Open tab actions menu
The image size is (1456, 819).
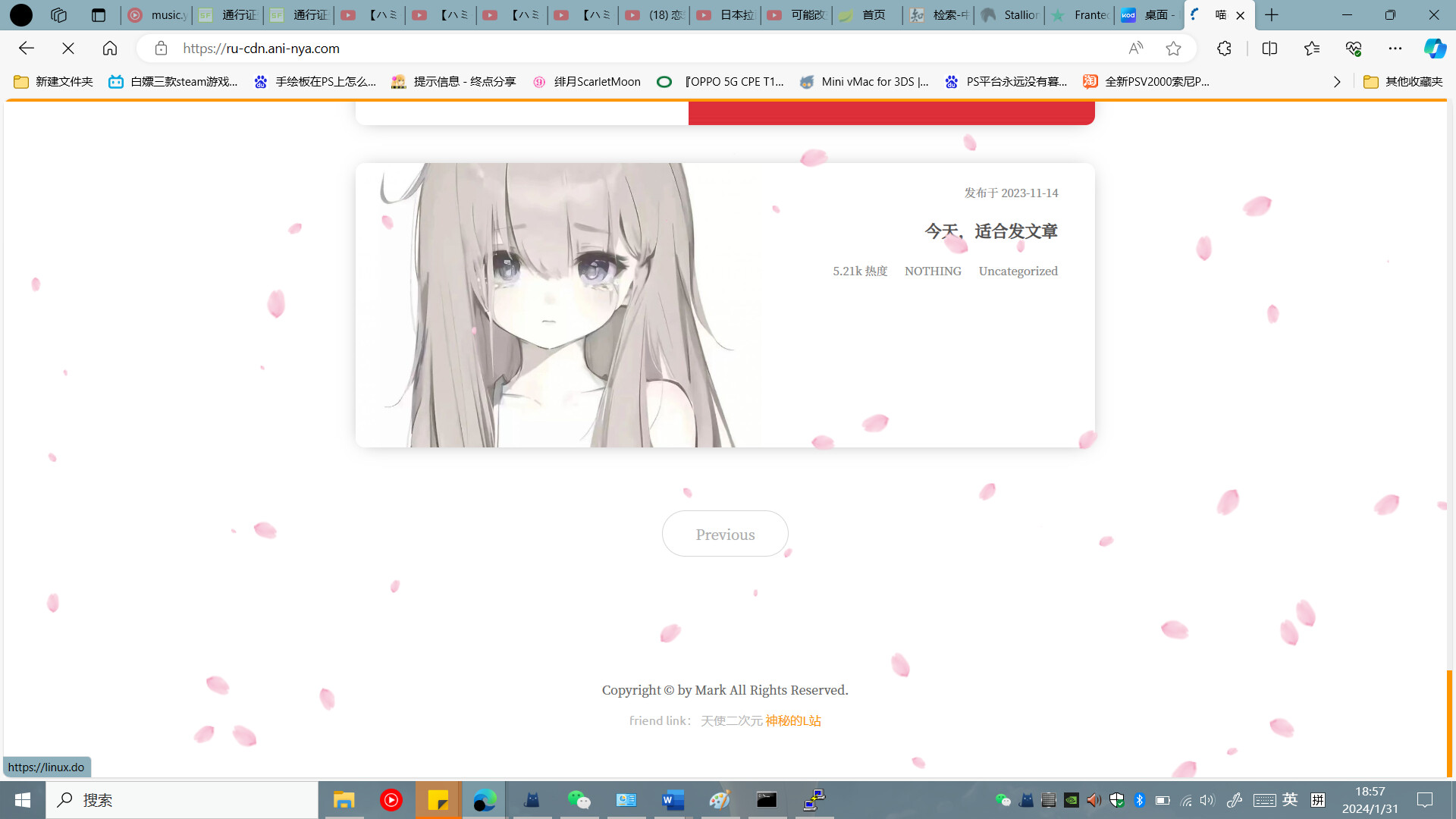98,15
